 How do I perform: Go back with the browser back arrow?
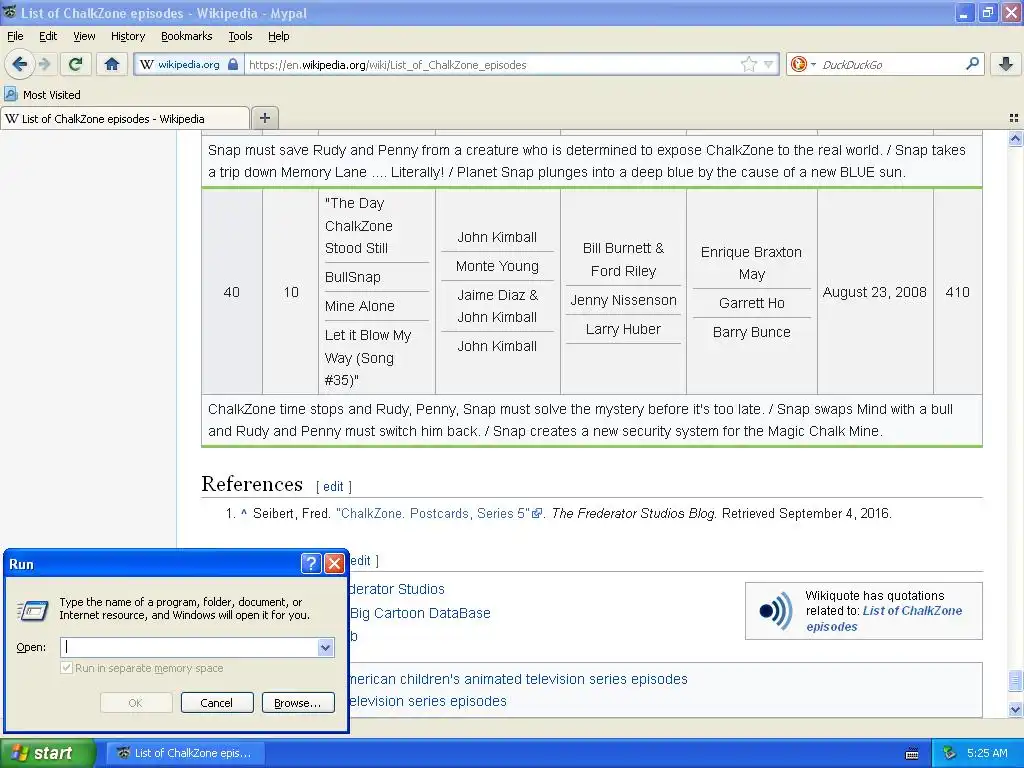pyautogui.click(x=20, y=64)
